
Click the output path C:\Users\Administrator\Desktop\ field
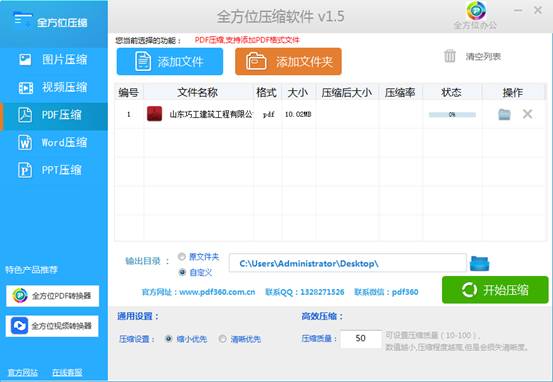pos(348,263)
